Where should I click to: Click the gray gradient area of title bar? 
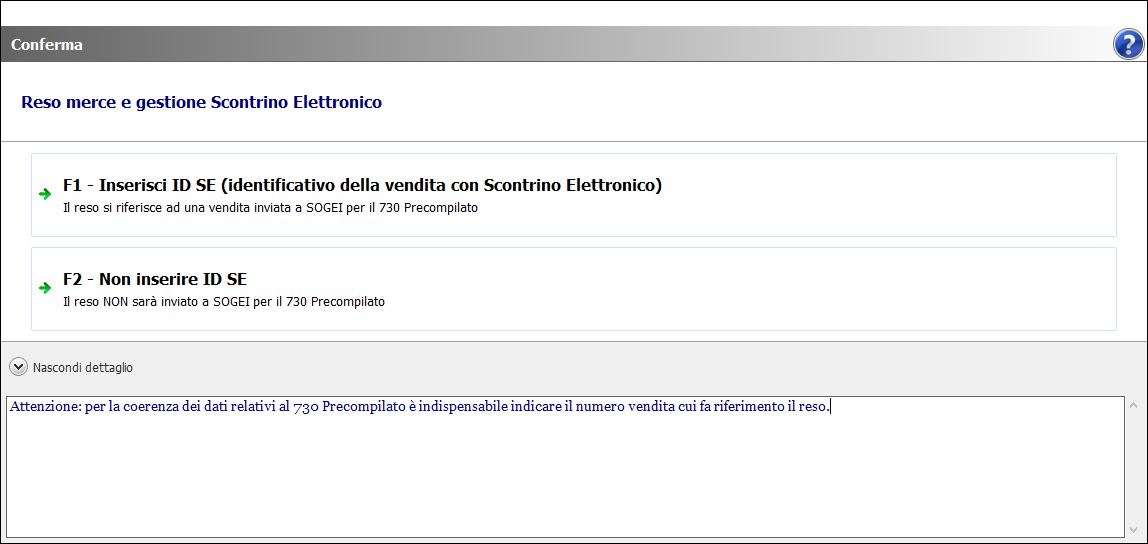[600, 45]
